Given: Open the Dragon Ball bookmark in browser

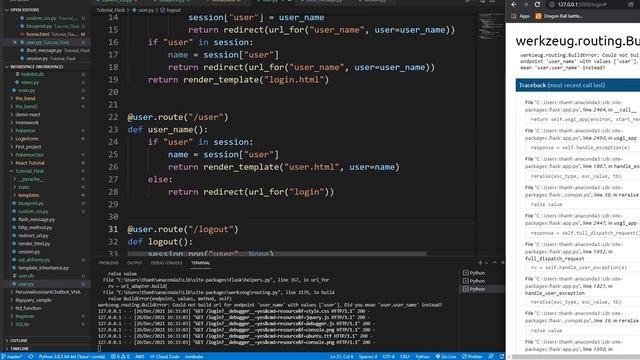Looking at the screenshot, I should coord(559,16).
